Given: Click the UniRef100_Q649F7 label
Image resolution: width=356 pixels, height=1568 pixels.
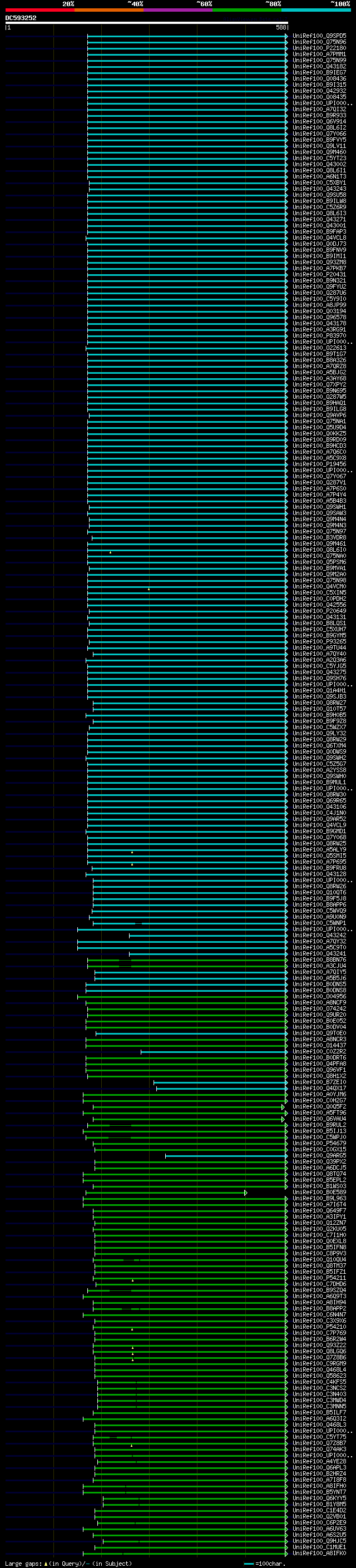Looking at the screenshot, I should click(319, 1211).
